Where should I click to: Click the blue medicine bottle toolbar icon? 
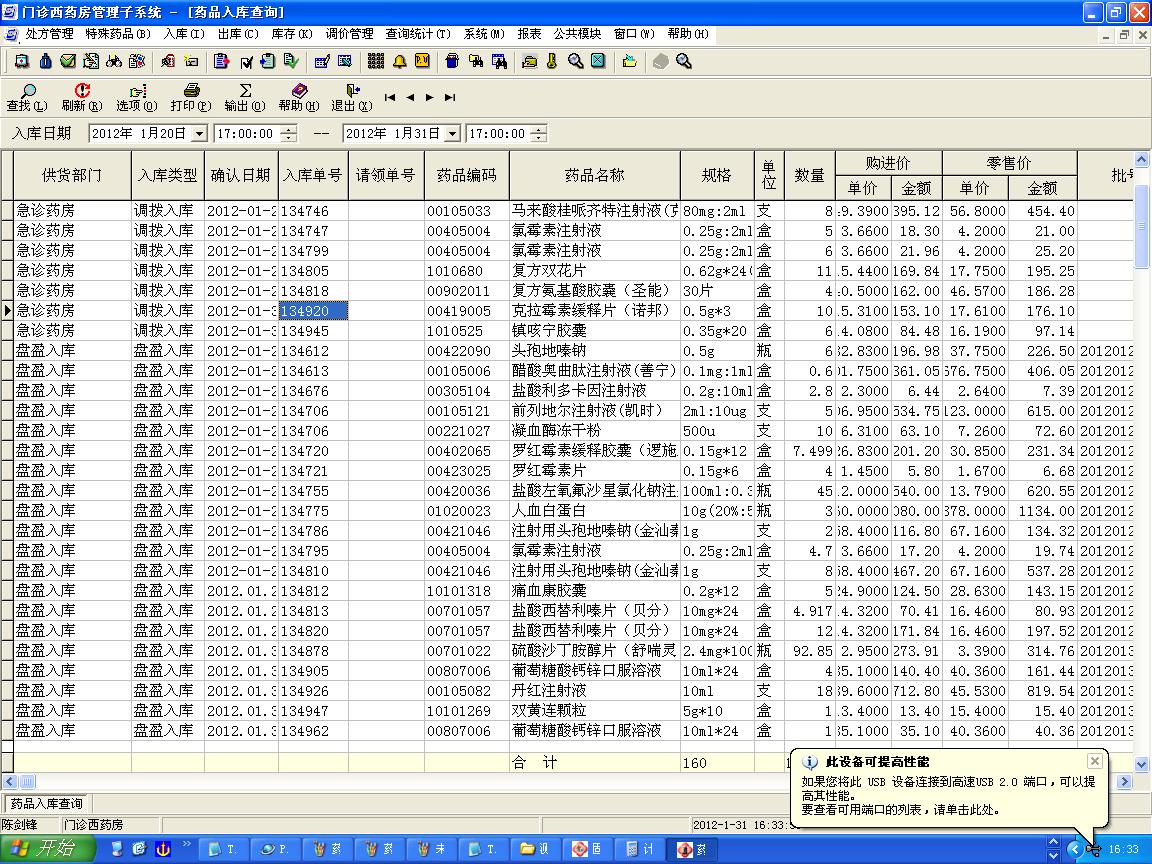tap(46, 61)
